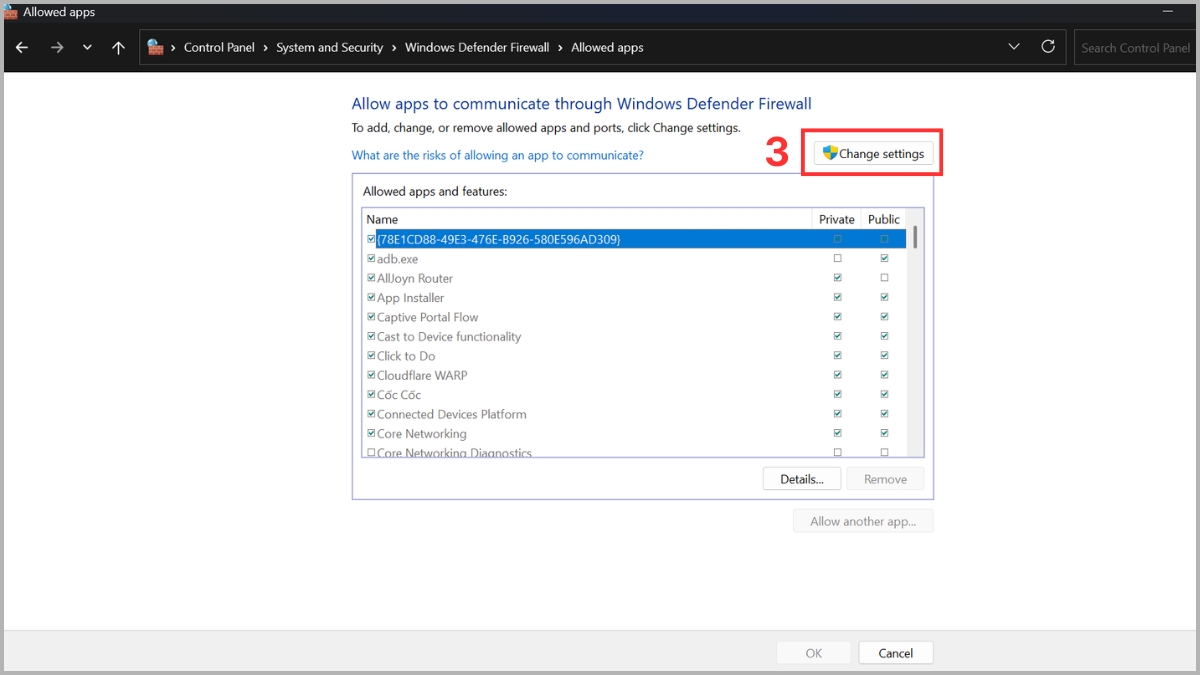Toggle Captive Portal Flow Private checkbox
The height and width of the screenshot is (675, 1200).
[x=837, y=317]
